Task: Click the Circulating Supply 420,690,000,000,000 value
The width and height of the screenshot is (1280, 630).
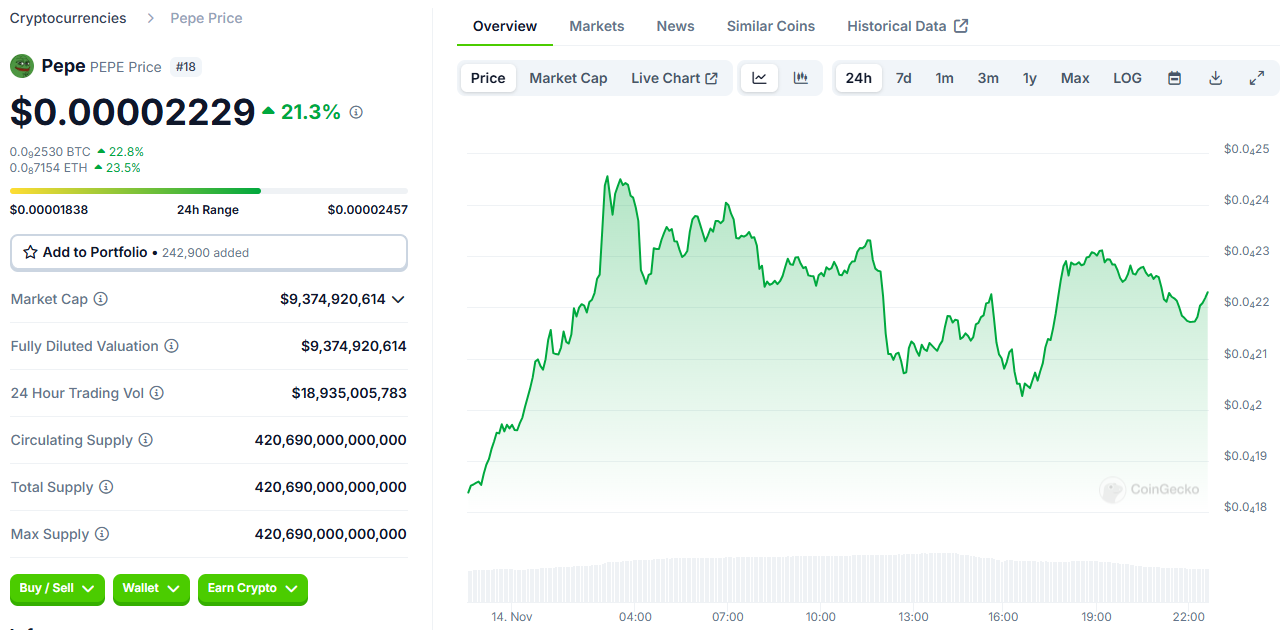Action: coord(331,440)
